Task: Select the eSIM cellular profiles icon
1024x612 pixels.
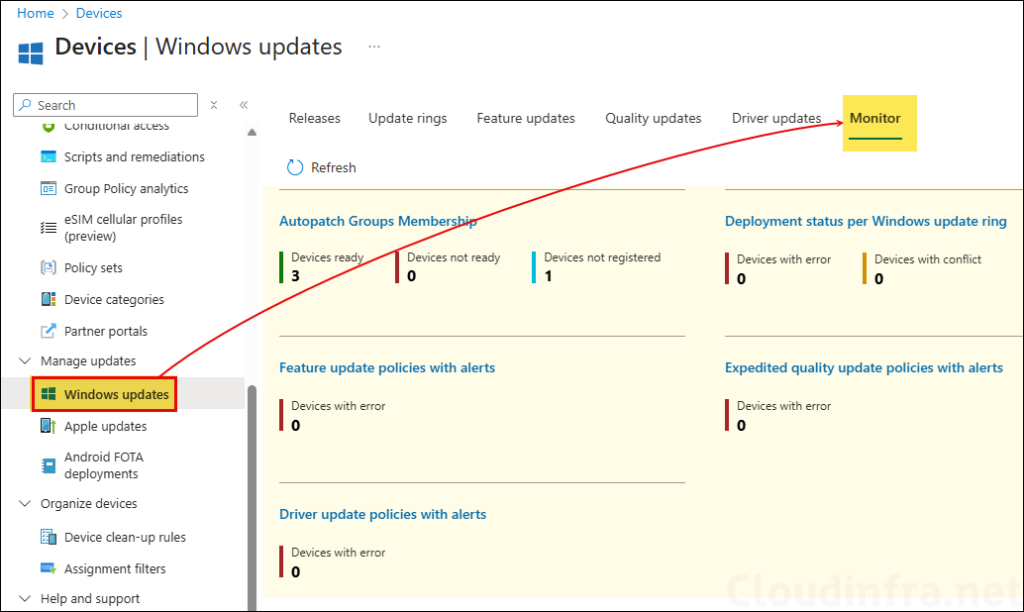Action: (x=48, y=228)
